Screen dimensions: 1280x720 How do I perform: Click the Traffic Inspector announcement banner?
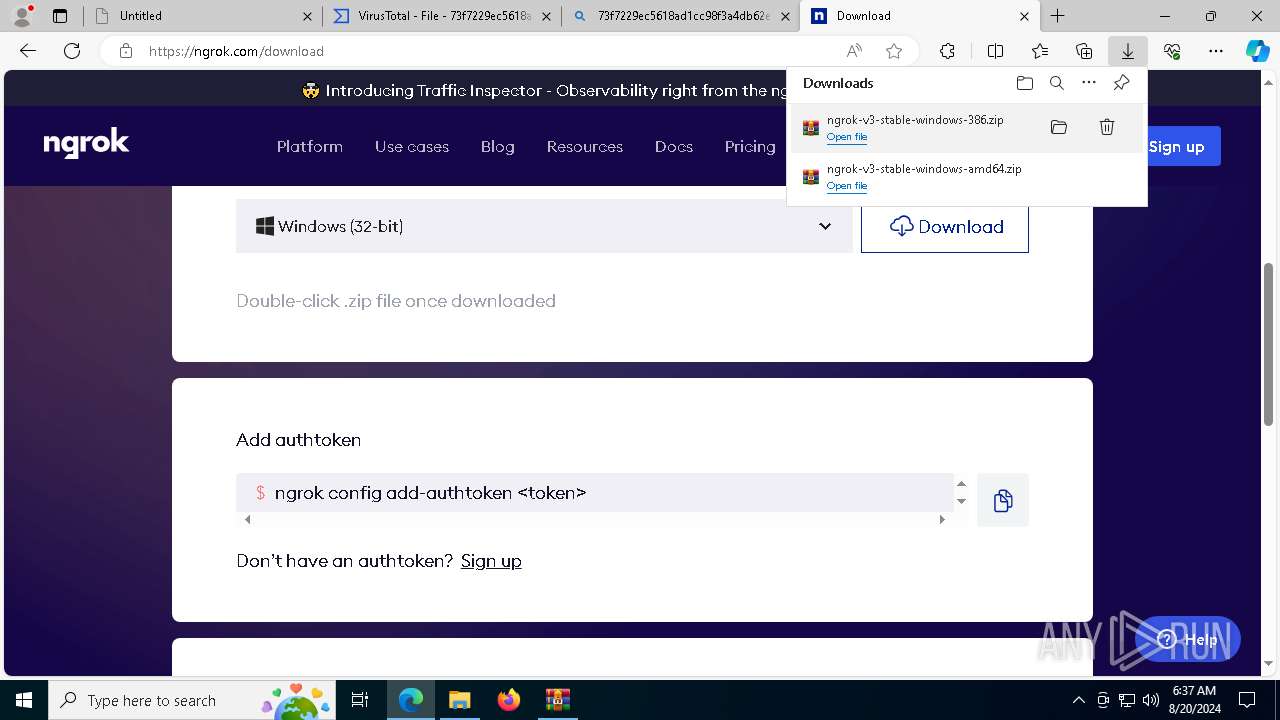(545, 90)
